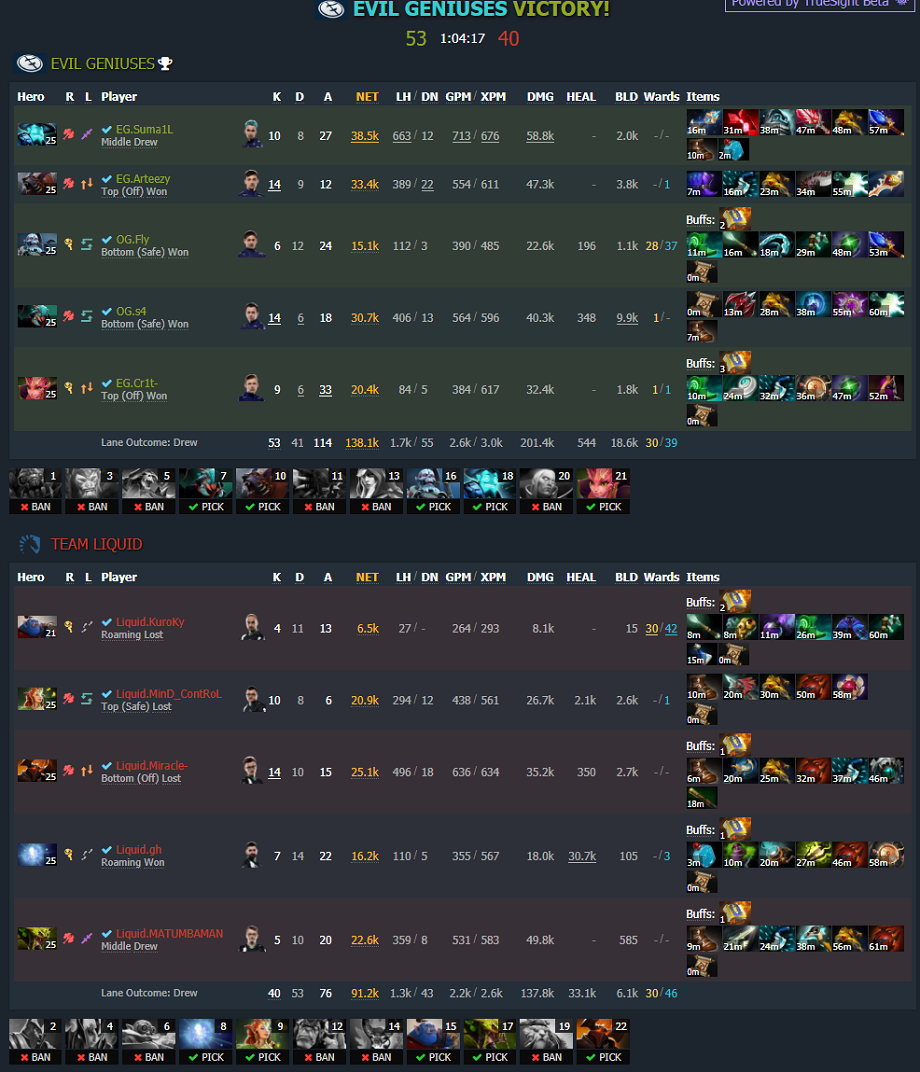Click EG.Suma1L's 38.5k net worth value

point(365,136)
